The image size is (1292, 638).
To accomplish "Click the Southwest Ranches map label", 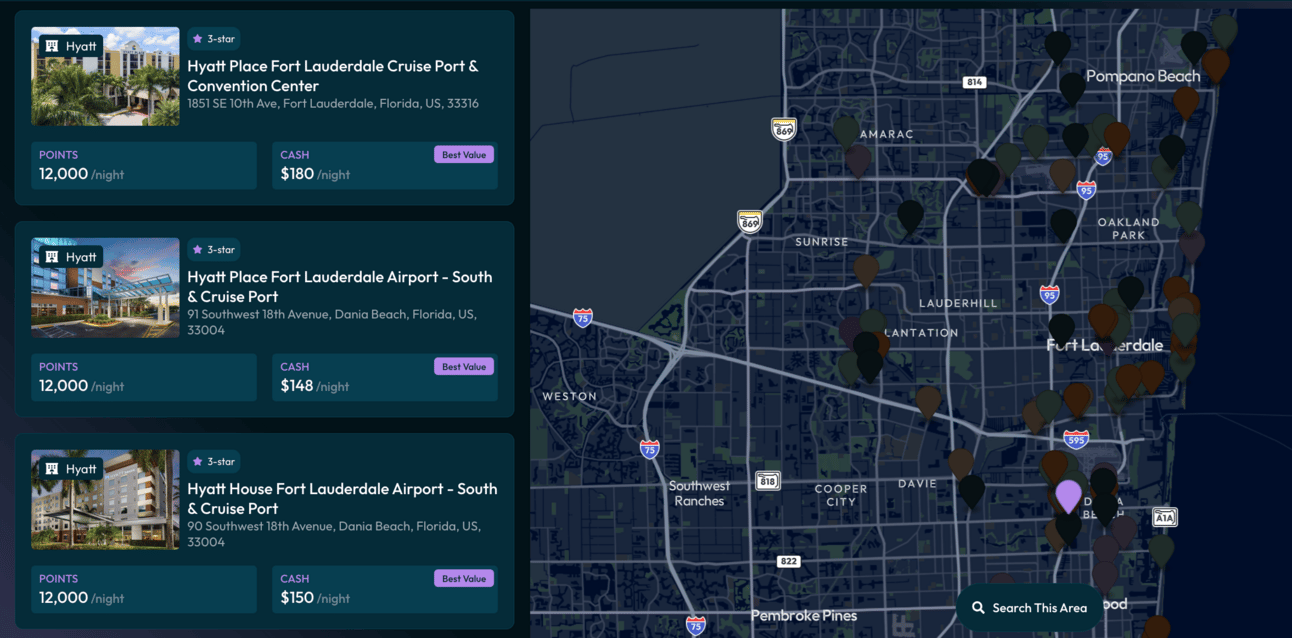I will click(x=699, y=493).
